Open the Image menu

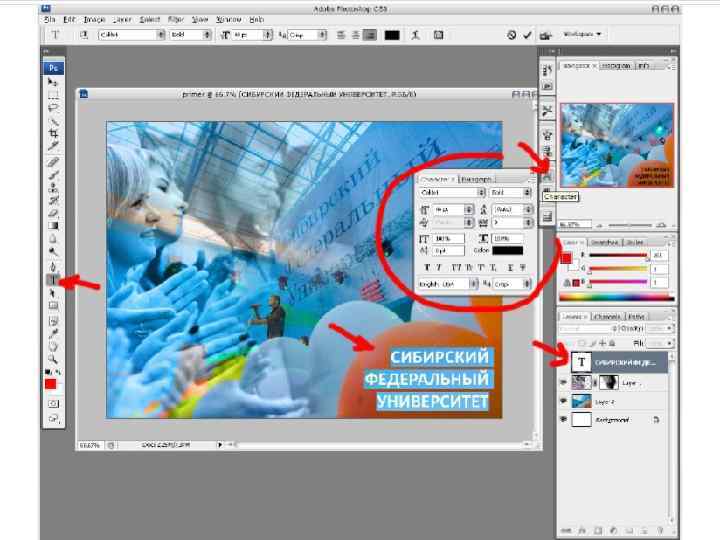point(94,19)
